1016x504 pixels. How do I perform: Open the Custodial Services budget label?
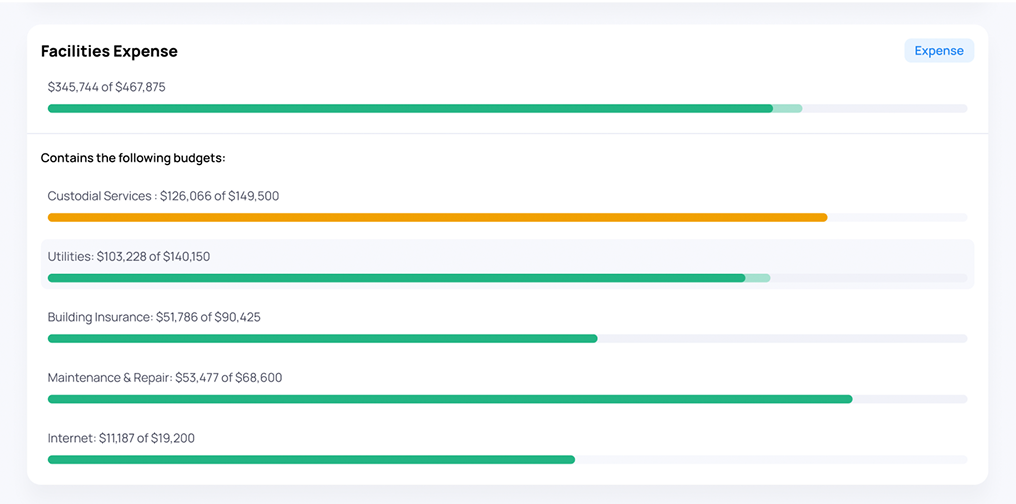[x=163, y=196]
